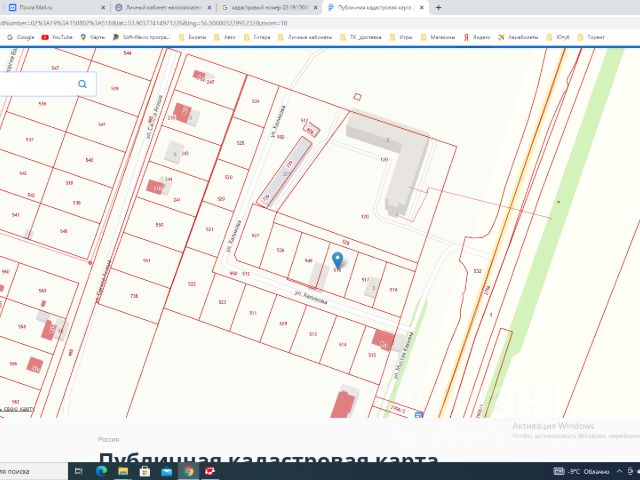Click parcel 516 on the map

(393, 290)
